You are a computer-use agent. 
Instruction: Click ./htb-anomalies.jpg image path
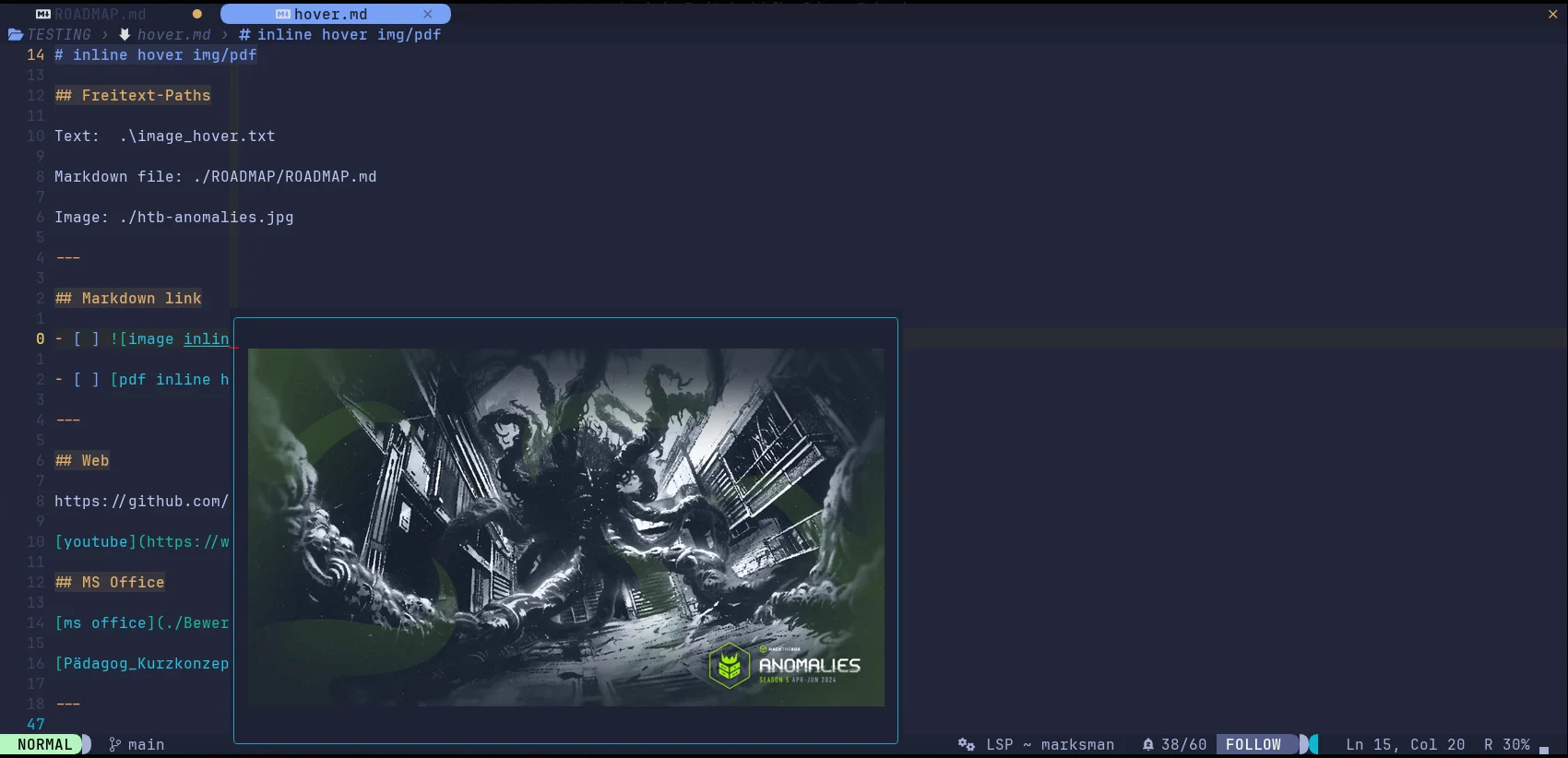coord(207,217)
